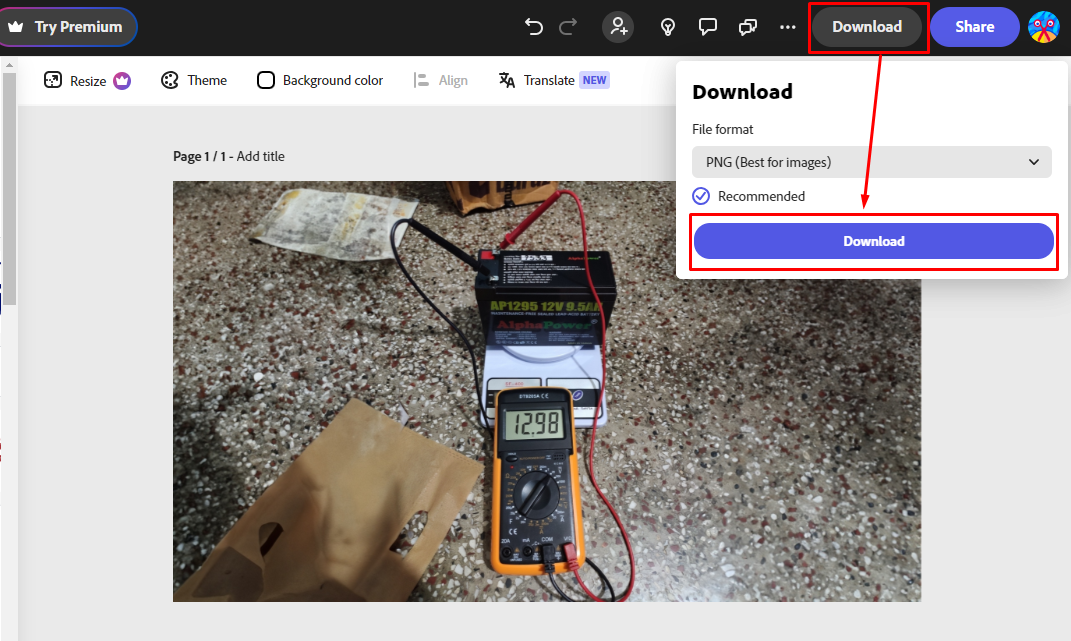Click the lightbulb tips icon
Viewport: 1071px width, 641px height.
pos(668,27)
